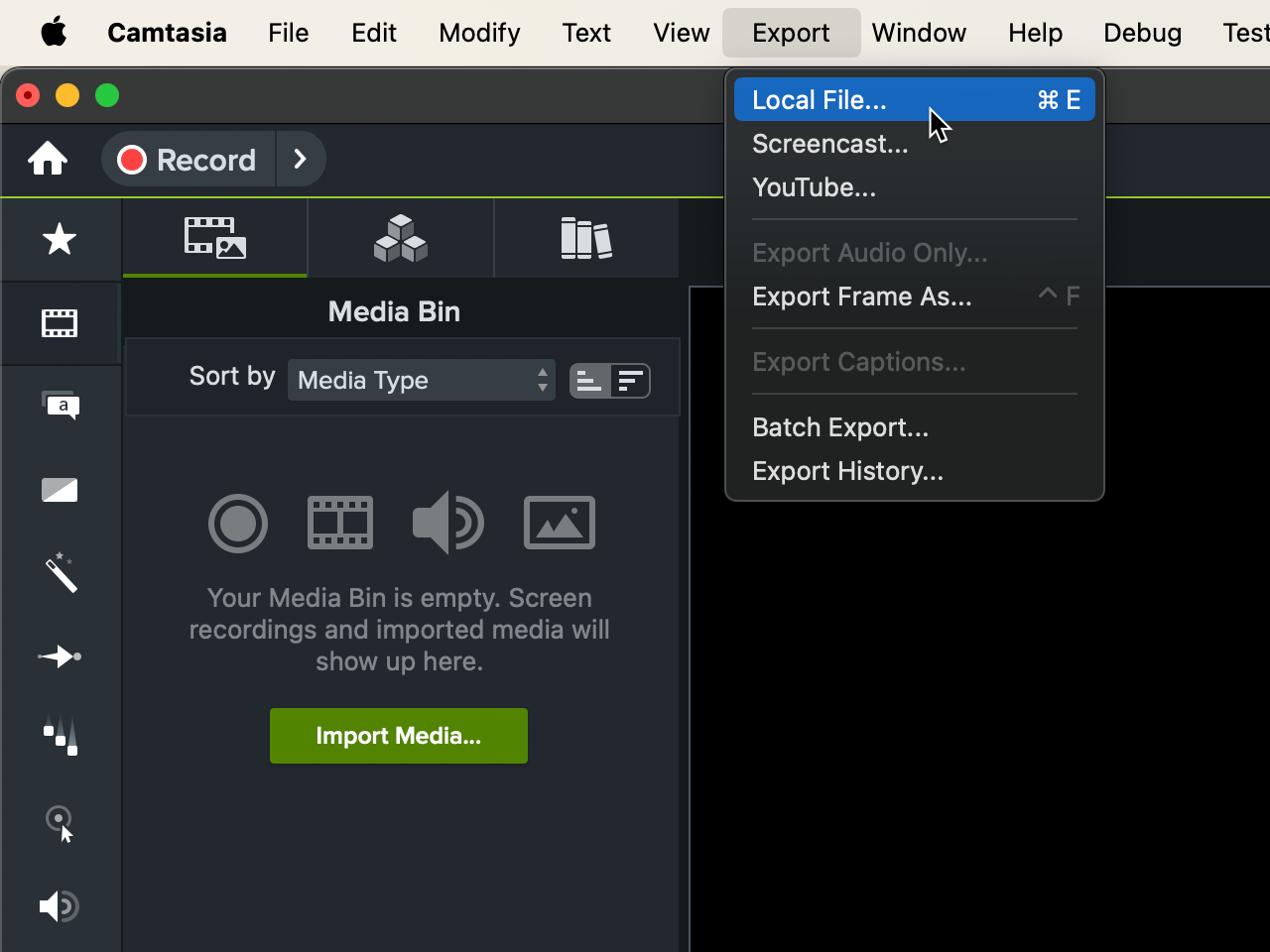Select Batch Export... menu item
This screenshot has height=952, width=1270.
tap(839, 427)
